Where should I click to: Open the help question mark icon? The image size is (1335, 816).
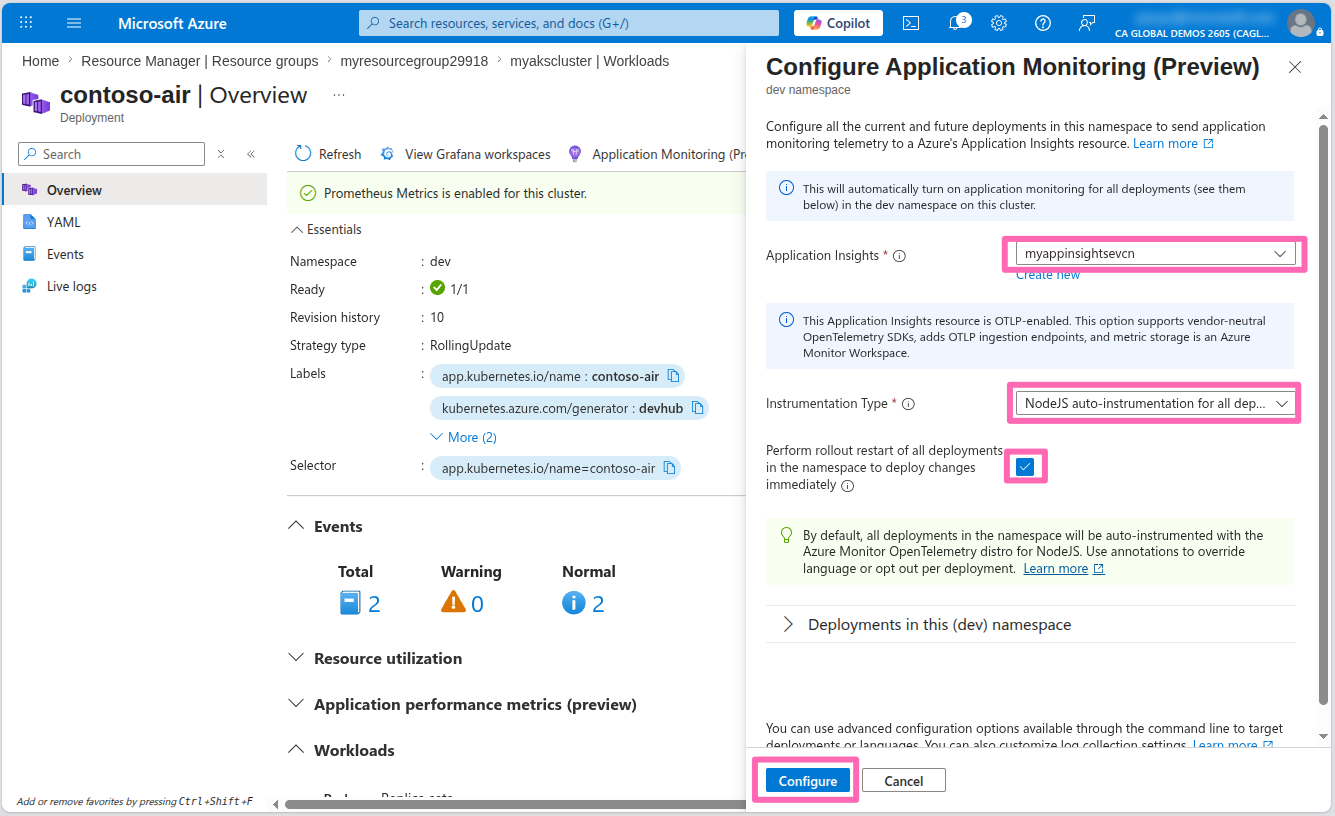1043,23
